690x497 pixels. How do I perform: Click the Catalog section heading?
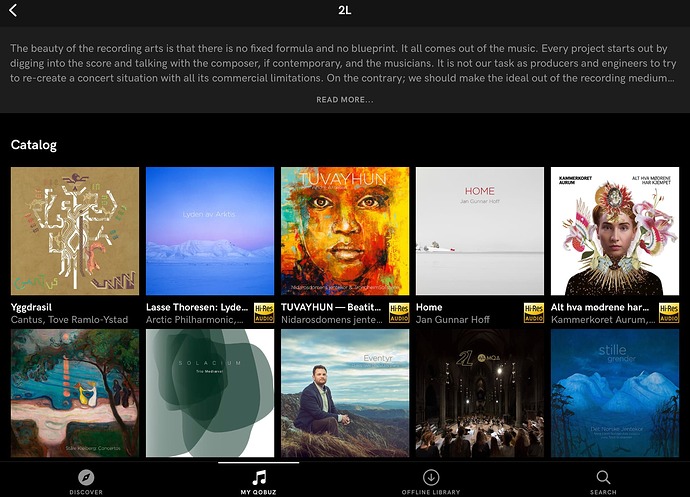[x=34, y=145]
